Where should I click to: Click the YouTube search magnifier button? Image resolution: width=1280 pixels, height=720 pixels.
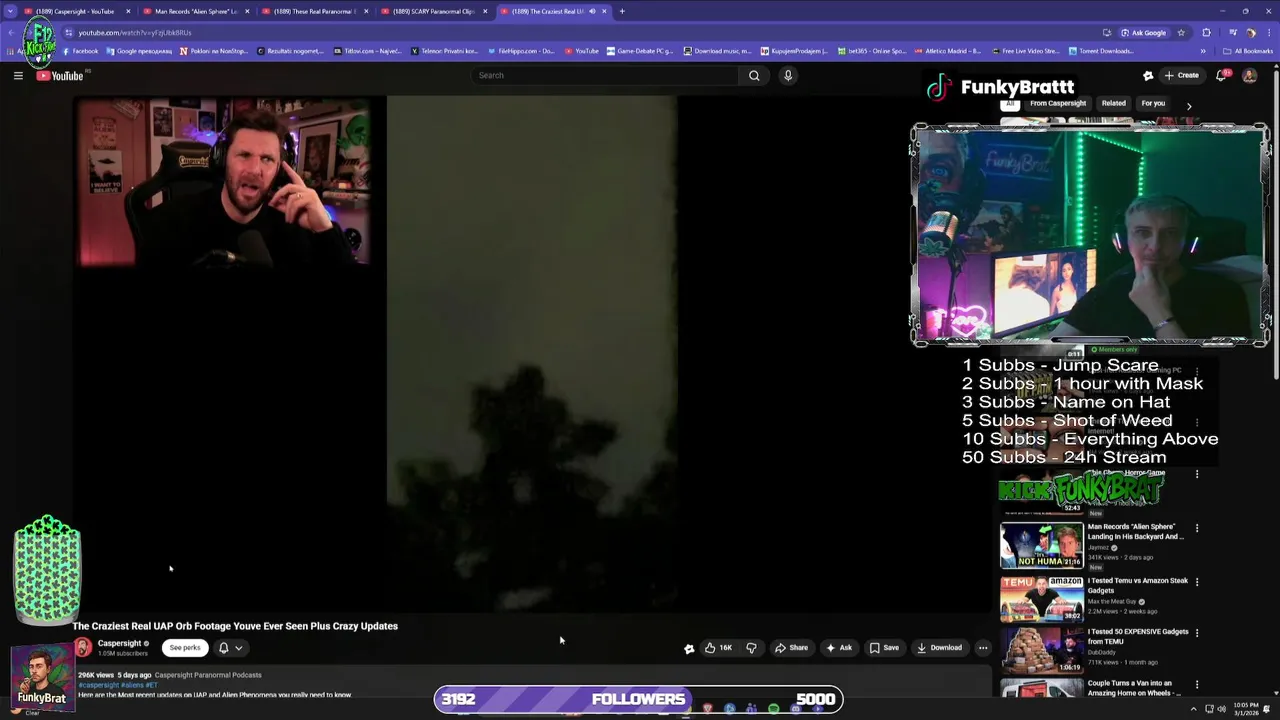(x=754, y=75)
